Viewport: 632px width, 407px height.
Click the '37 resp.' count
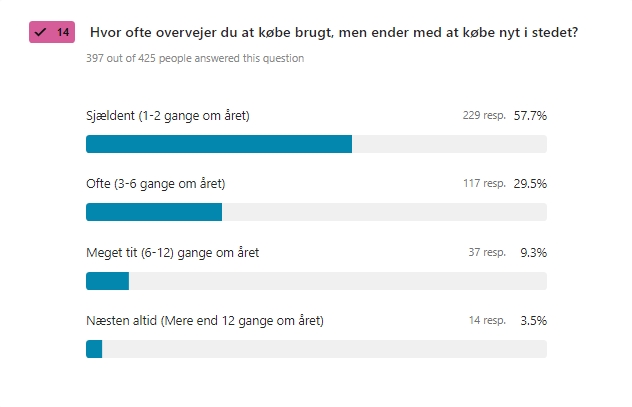487,253
